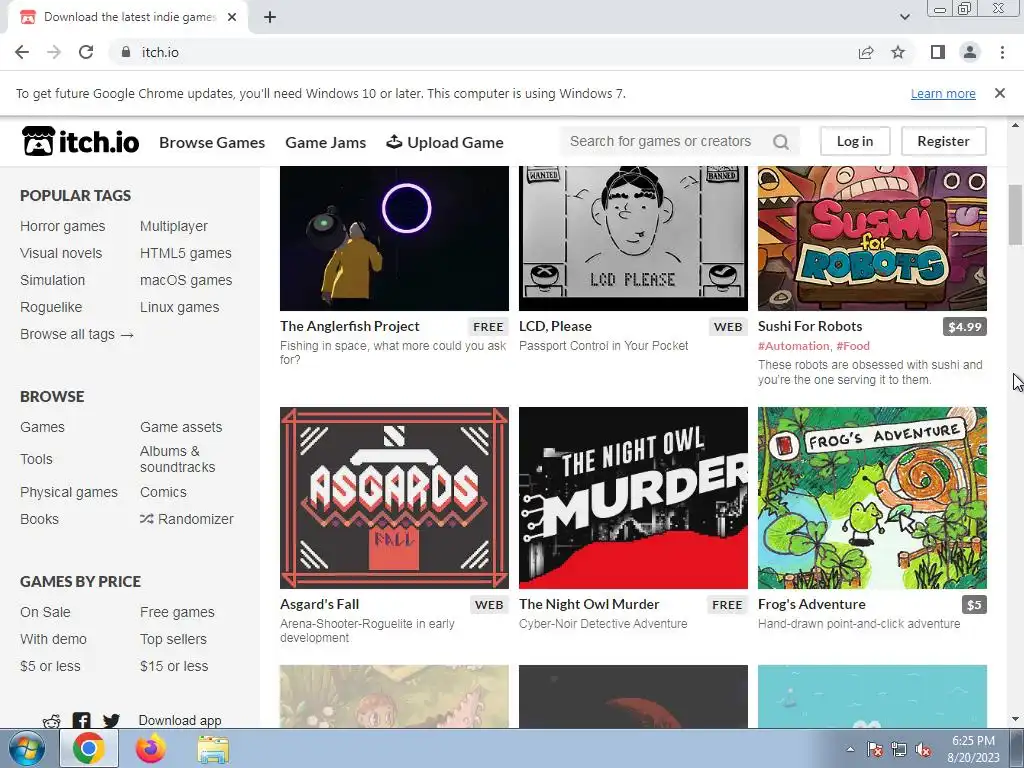Open Roguelike tag
This screenshot has height=768, width=1024.
click(x=51, y=307)
